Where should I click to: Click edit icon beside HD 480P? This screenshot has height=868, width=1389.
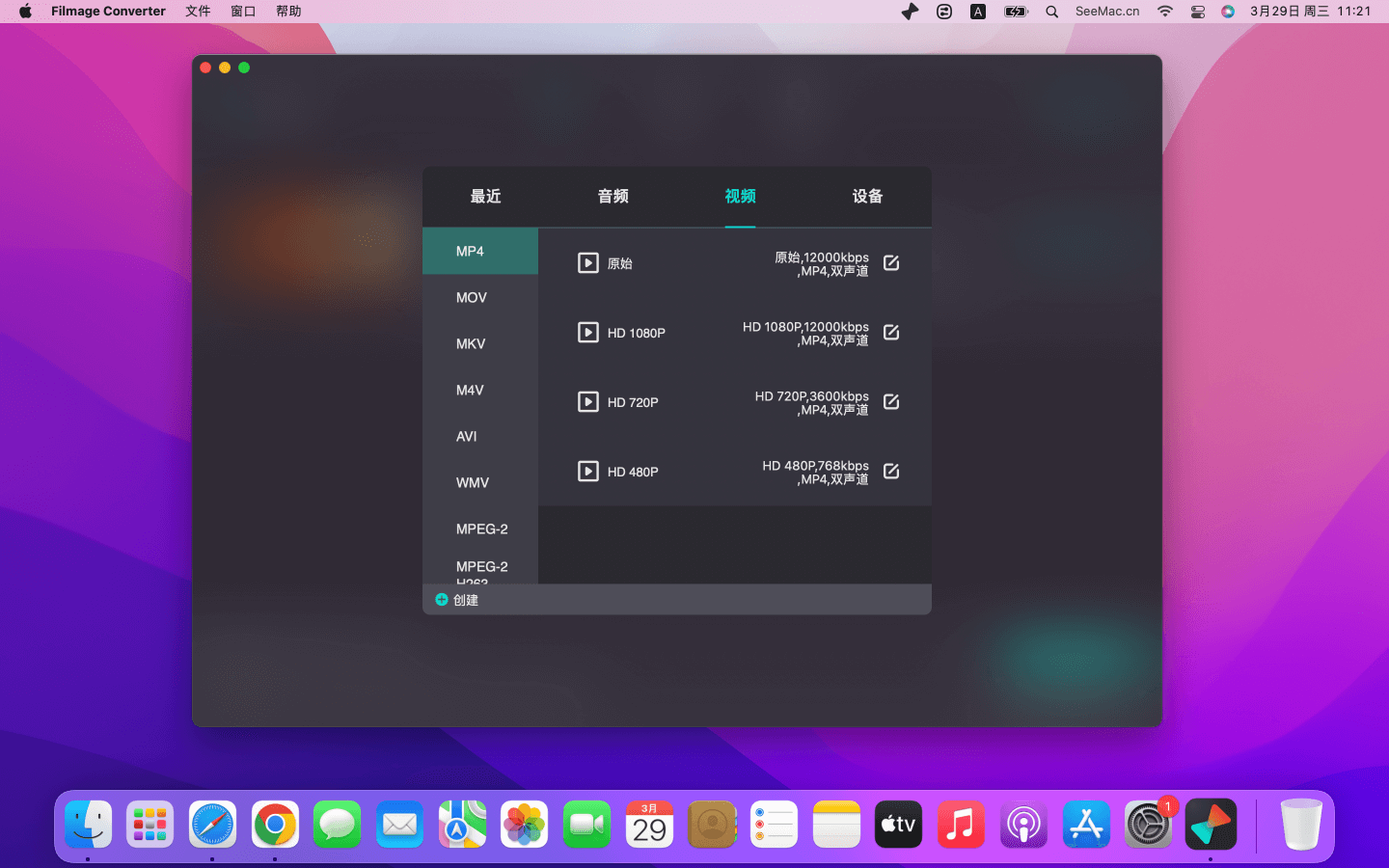pyautogui.click(x=891, y=472)
